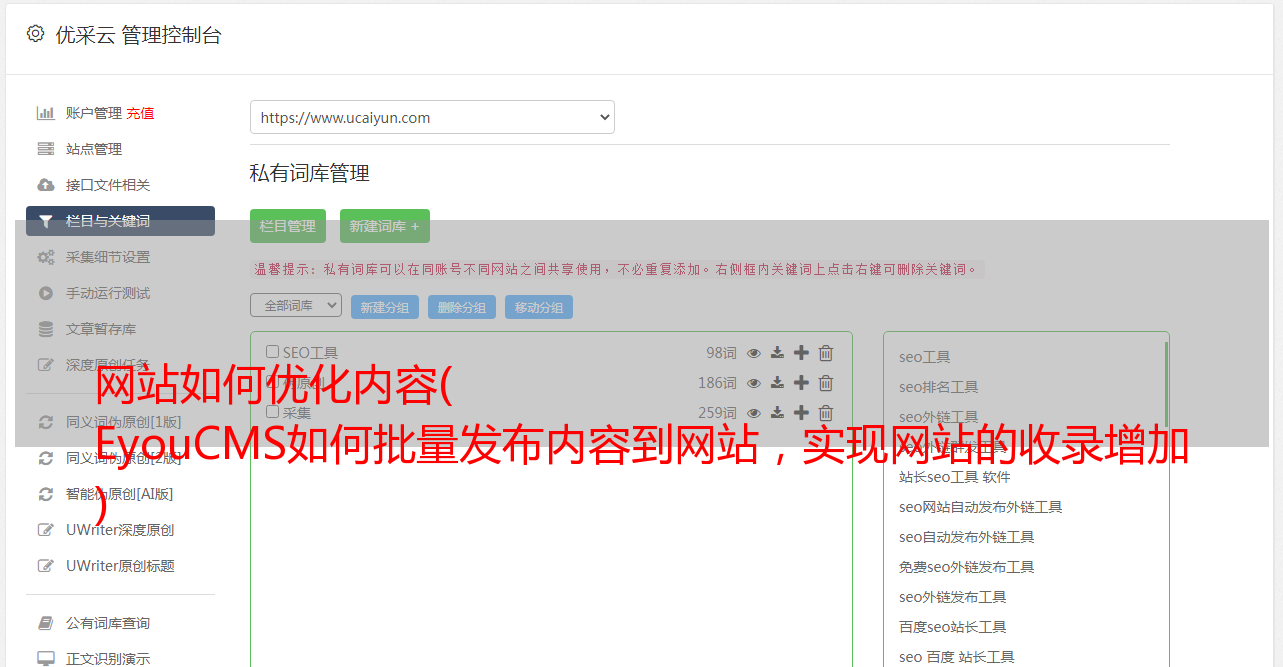
Task: Click the 新建分组 button
Action: 385,307
